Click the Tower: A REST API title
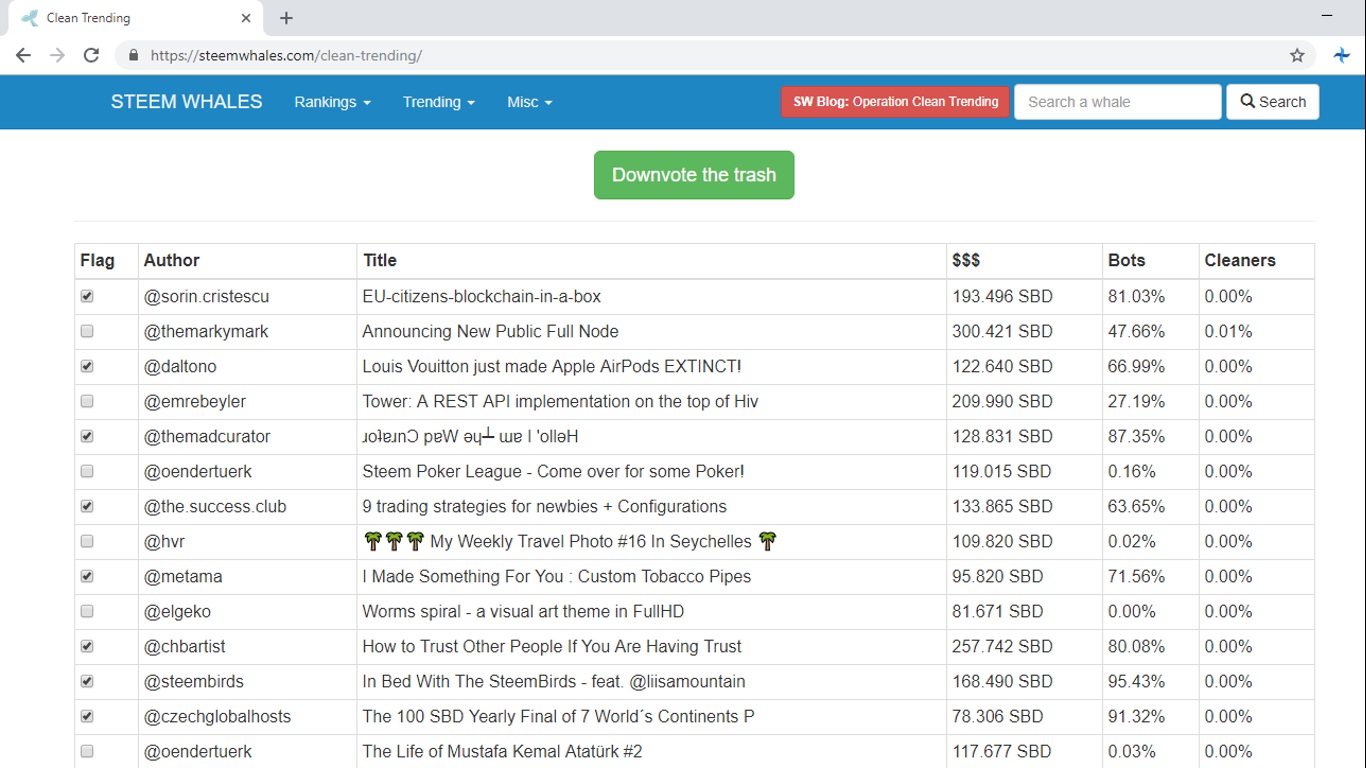The width and height of the screenshot is (1366, 768). [x=560, y=401]
